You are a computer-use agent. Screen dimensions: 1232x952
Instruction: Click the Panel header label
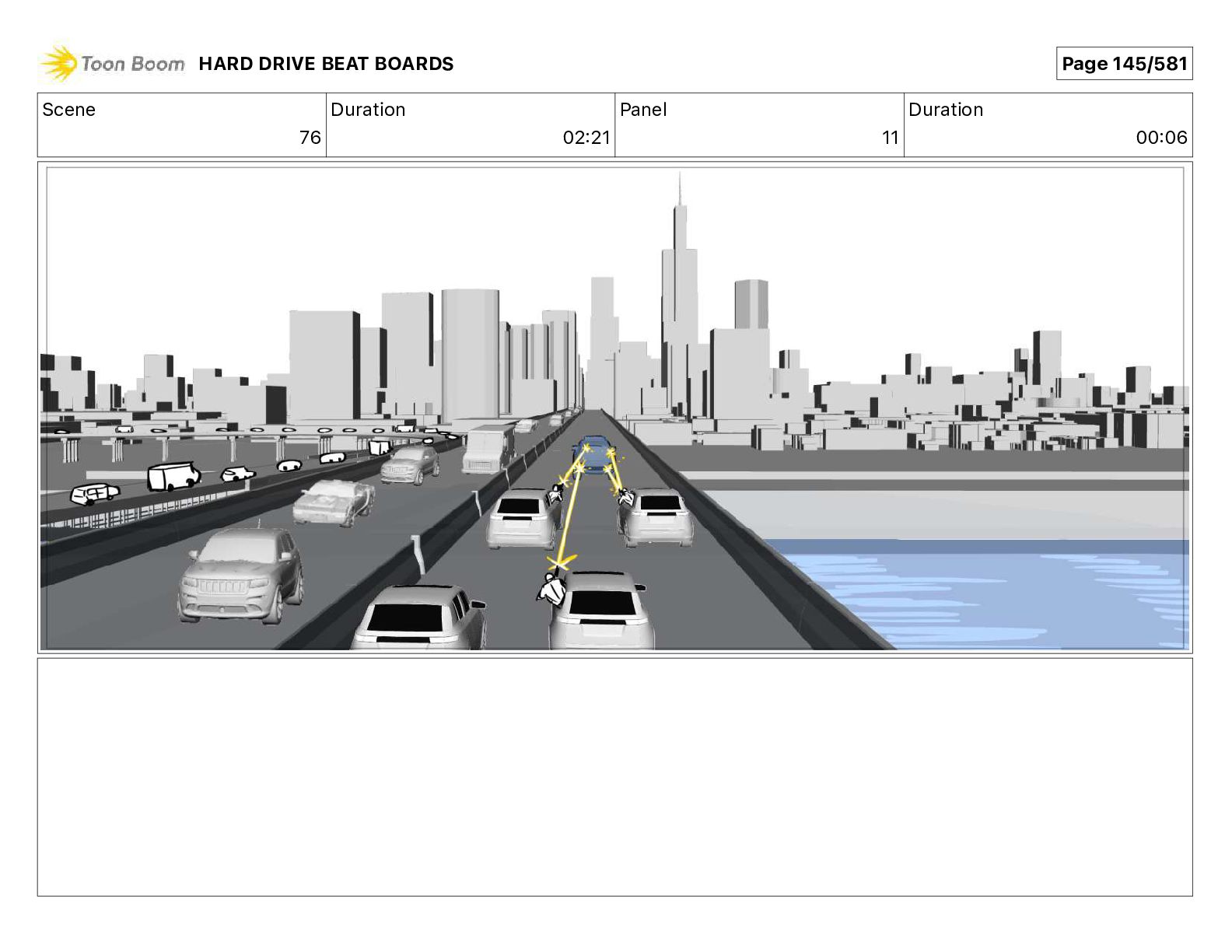point(643,110)
